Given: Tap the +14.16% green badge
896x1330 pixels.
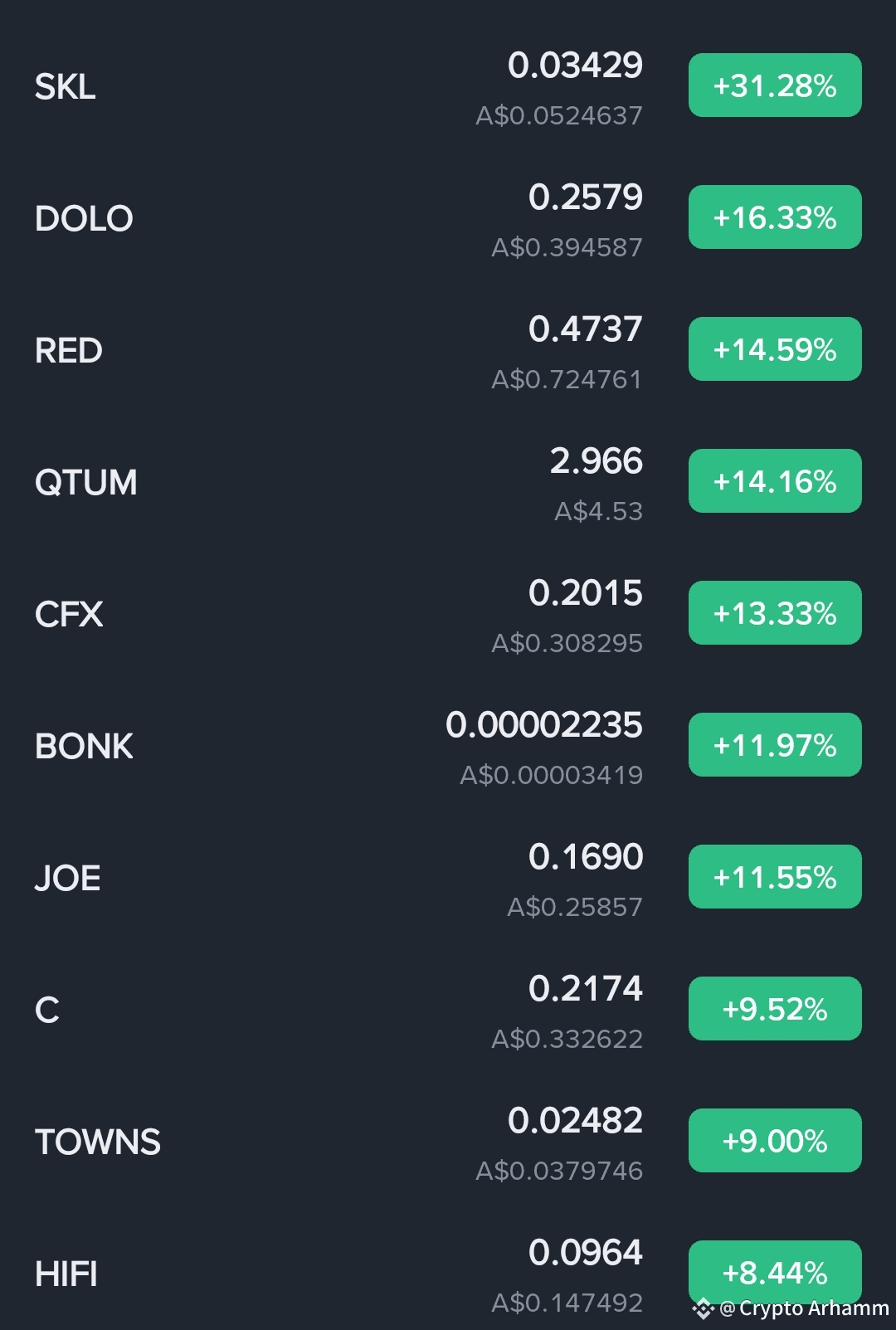Looking at the screenshot, I should point(775,481).
